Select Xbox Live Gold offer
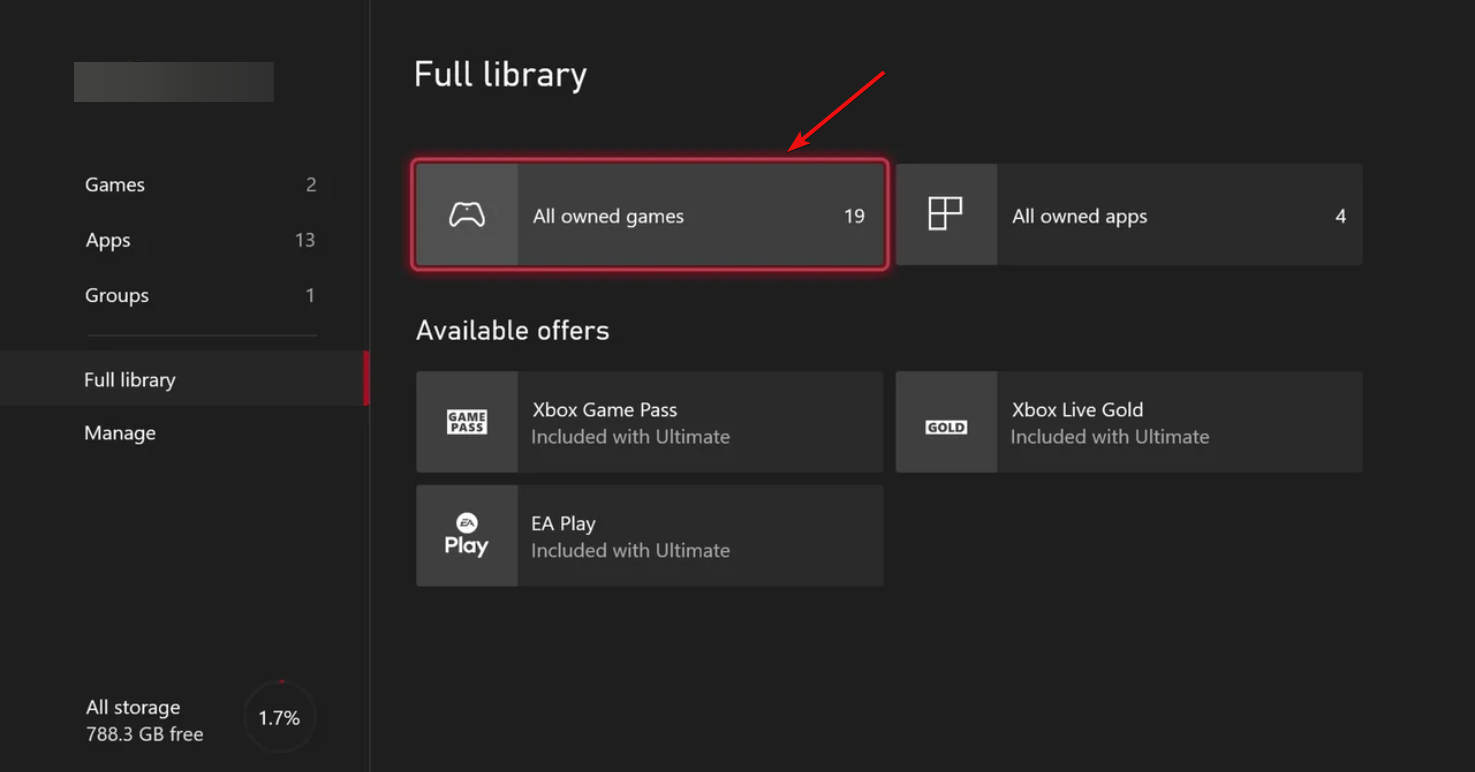 tap(1129, 422)
